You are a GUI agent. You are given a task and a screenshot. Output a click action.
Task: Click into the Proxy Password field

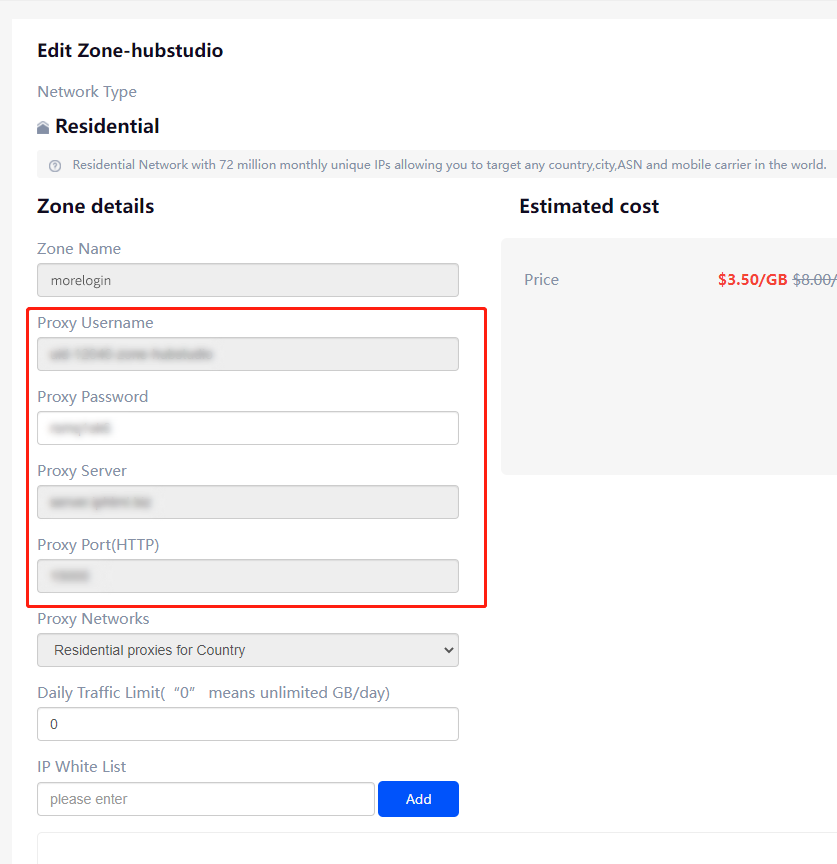pos(247,428)
